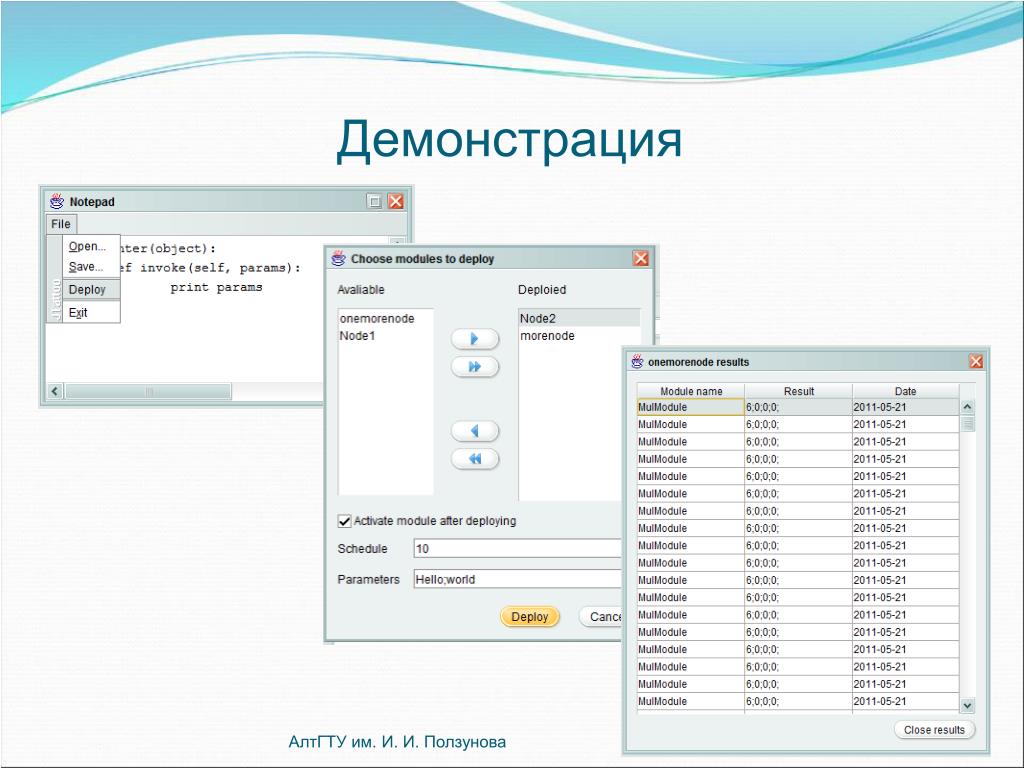Click results table scroll up arrow
This screenshot has width=1024, height=768.
click(967, 407)
